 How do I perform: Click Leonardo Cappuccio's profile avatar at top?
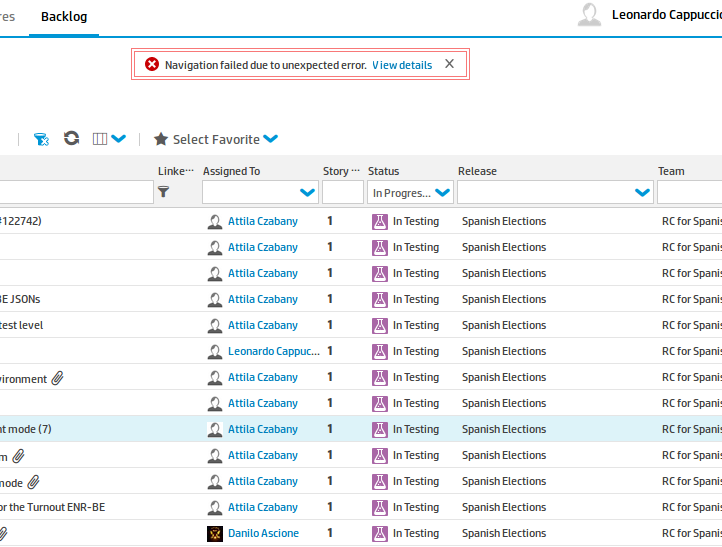[589, 15]
